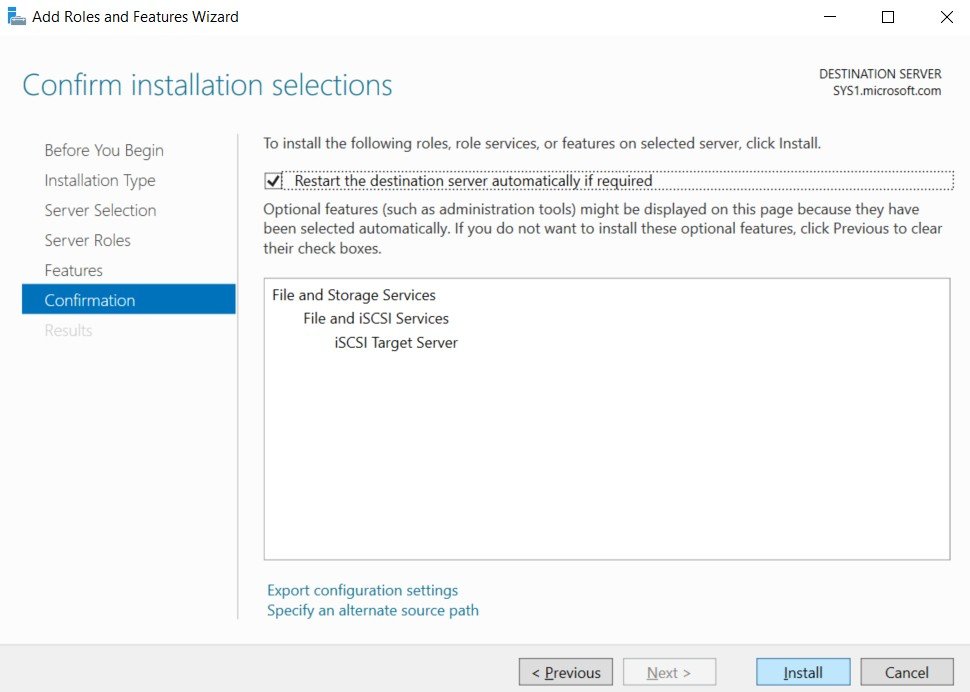The image size is (970, 692).
Task: Switch to Server Selection step
Action: tap(100, 210)
